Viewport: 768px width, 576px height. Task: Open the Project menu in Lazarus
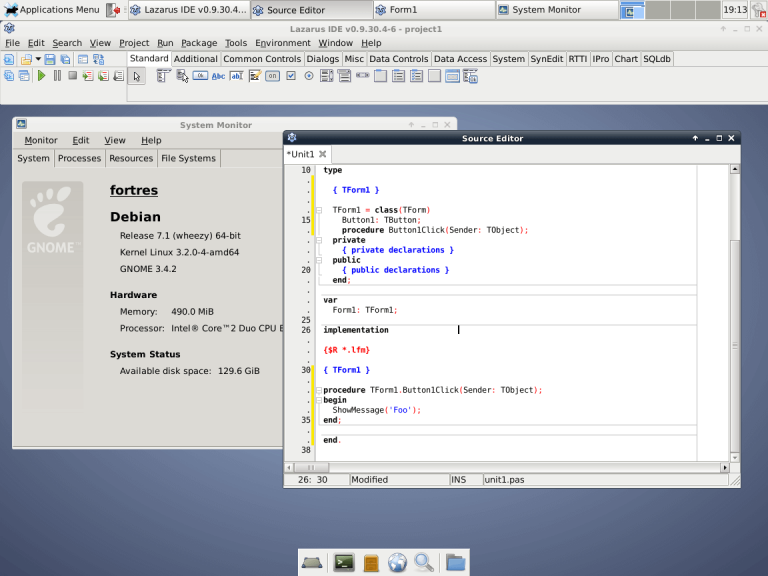(134, 43)
